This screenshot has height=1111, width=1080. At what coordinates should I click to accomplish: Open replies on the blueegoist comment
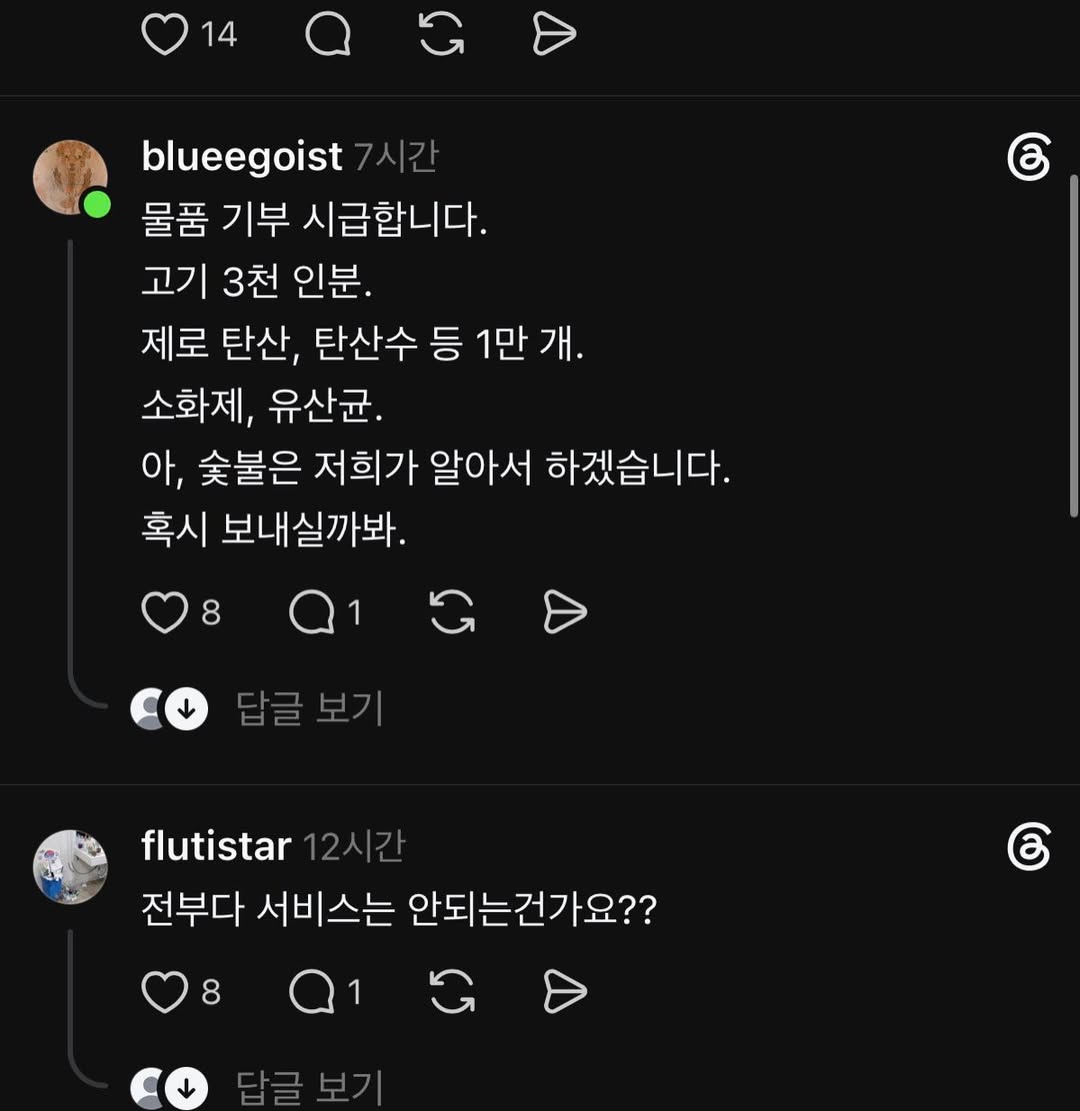point(312,612)
